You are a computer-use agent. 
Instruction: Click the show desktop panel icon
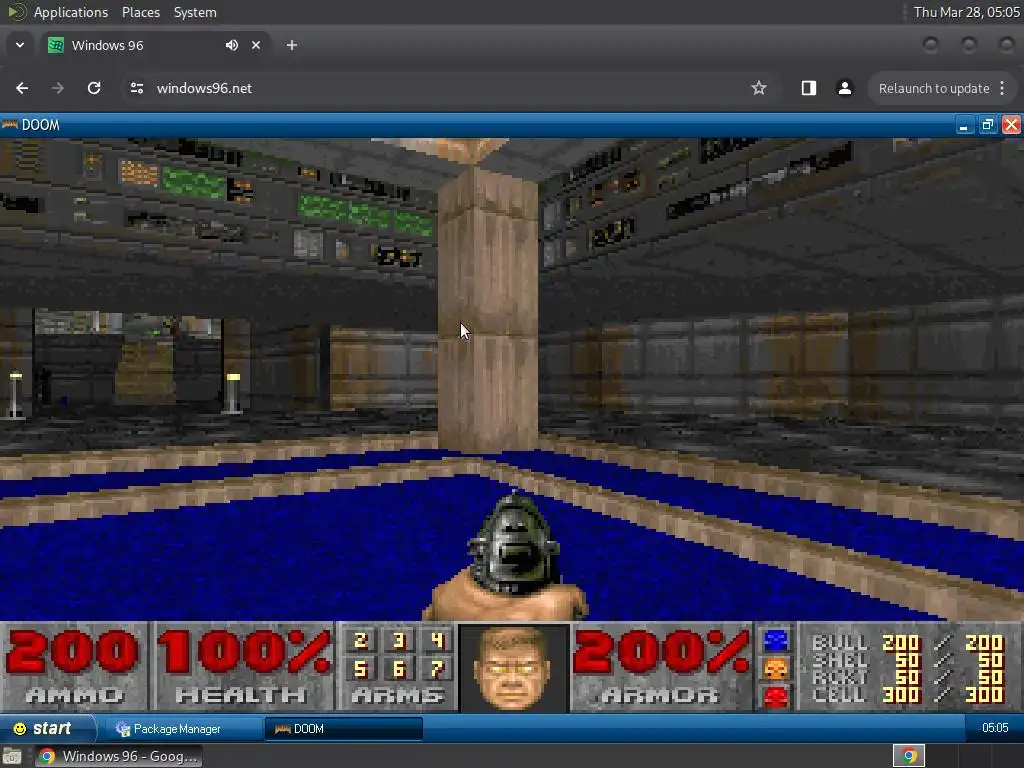click(x=12, y=756)
